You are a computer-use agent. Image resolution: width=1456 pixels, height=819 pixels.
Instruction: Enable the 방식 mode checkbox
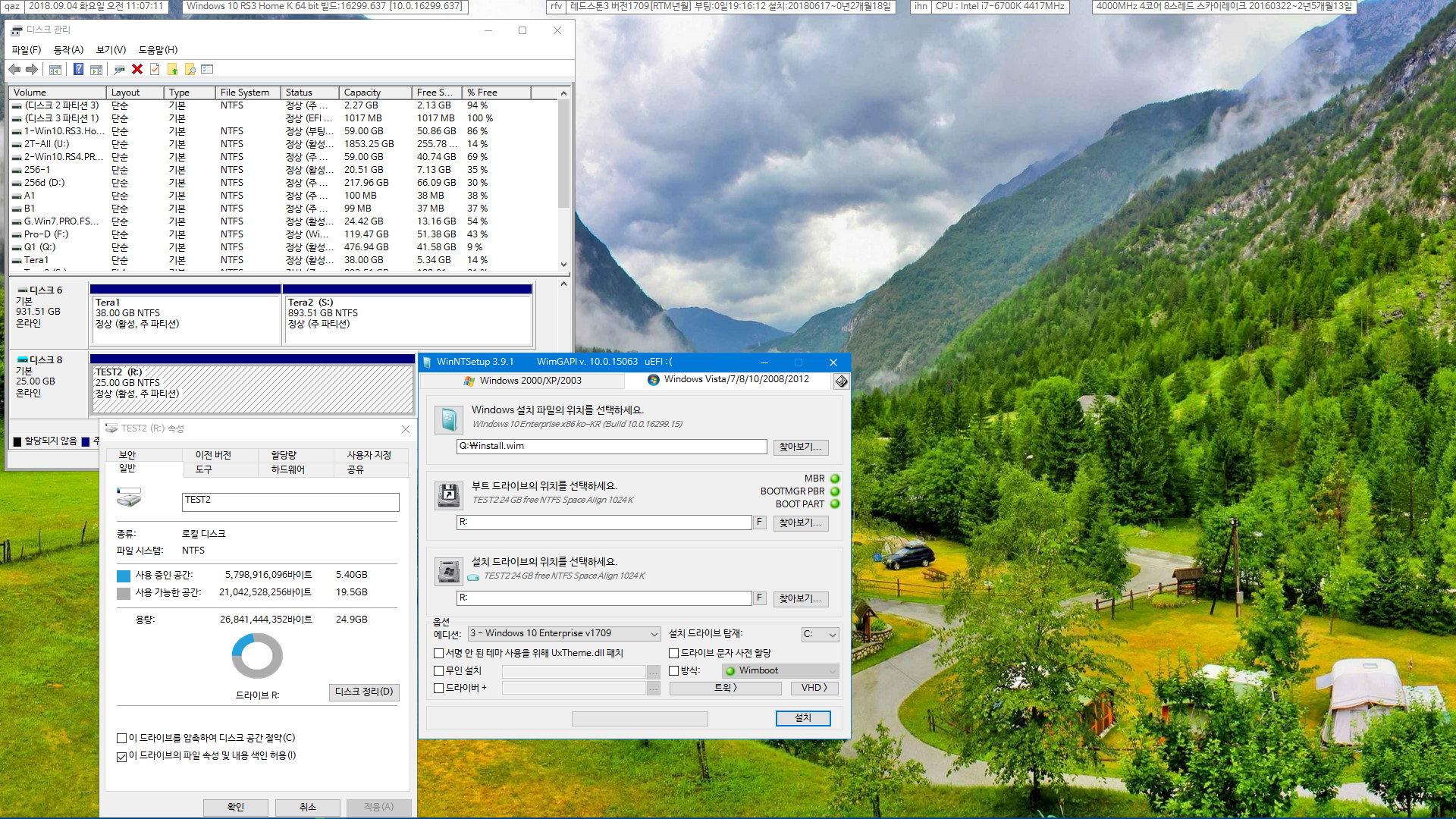673,671
